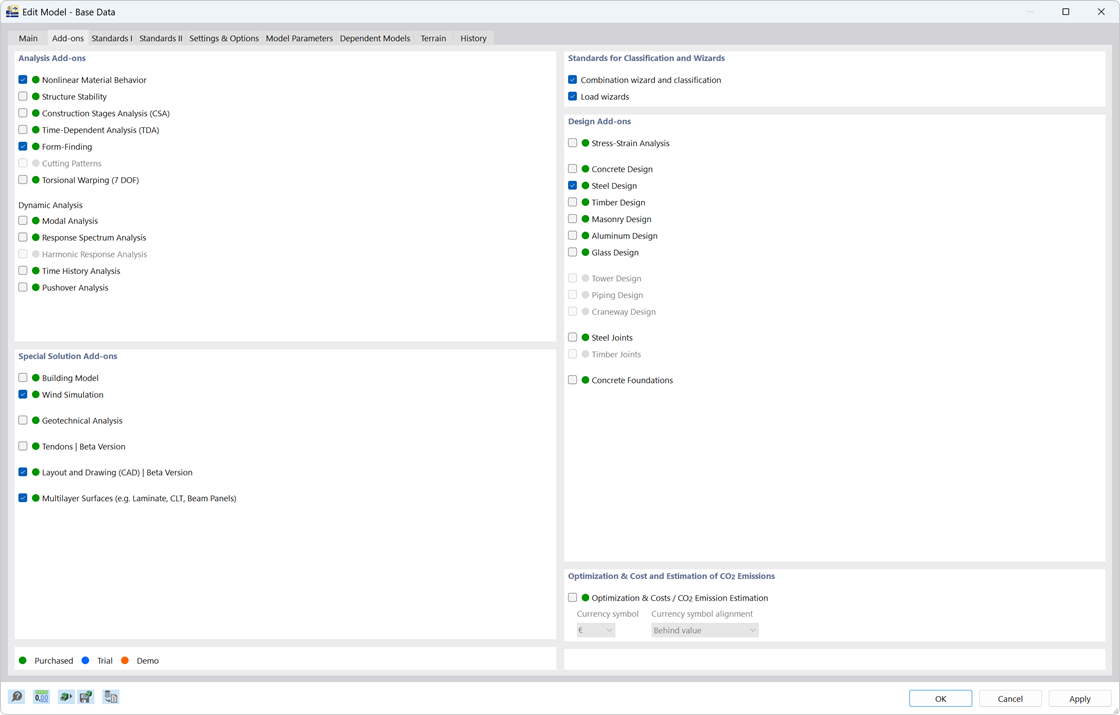Viewport: 1120px width, 715px height.
Task: Click the Dynamic Analysis label
Action: pyautogui.click(x=51, y=205)
